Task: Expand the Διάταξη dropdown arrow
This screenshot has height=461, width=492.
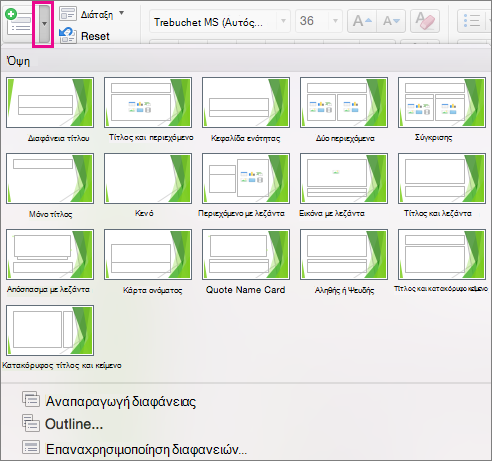Action: (122, 13)
